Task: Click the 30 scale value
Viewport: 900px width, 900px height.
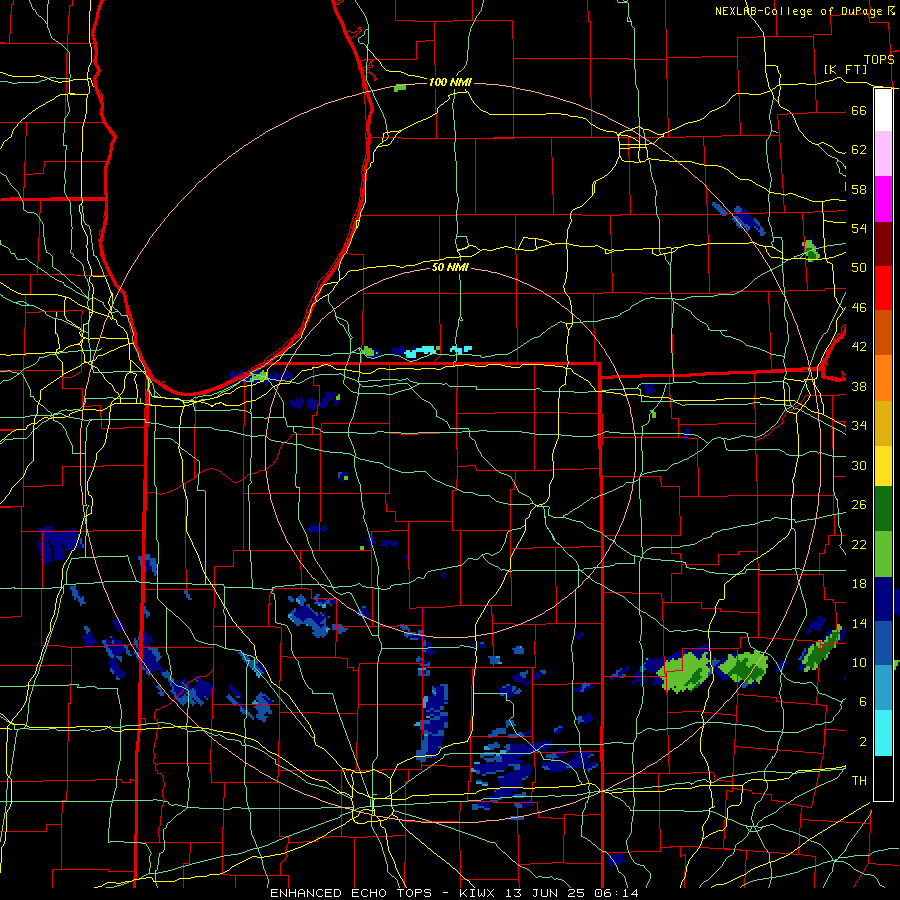Action: [x=859, y=465]
